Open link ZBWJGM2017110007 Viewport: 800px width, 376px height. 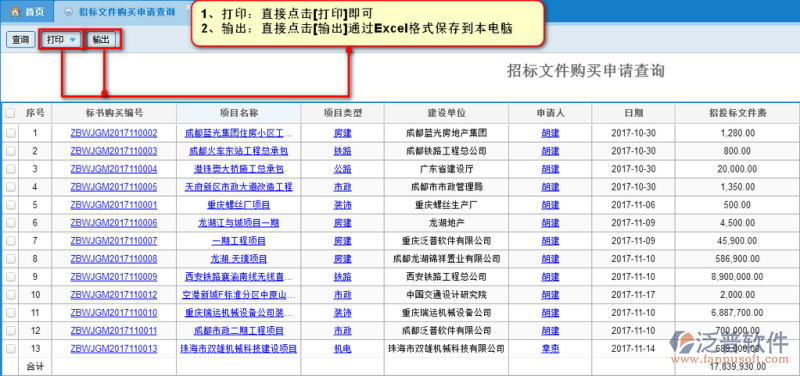(x=114, y=241)
